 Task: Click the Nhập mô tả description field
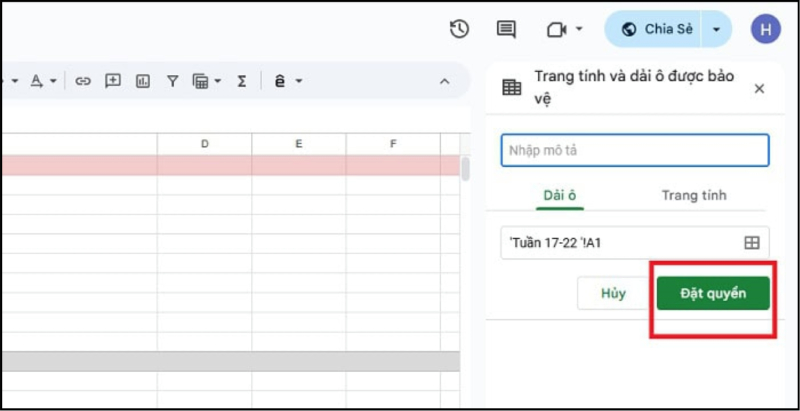[x=634, y=150]
